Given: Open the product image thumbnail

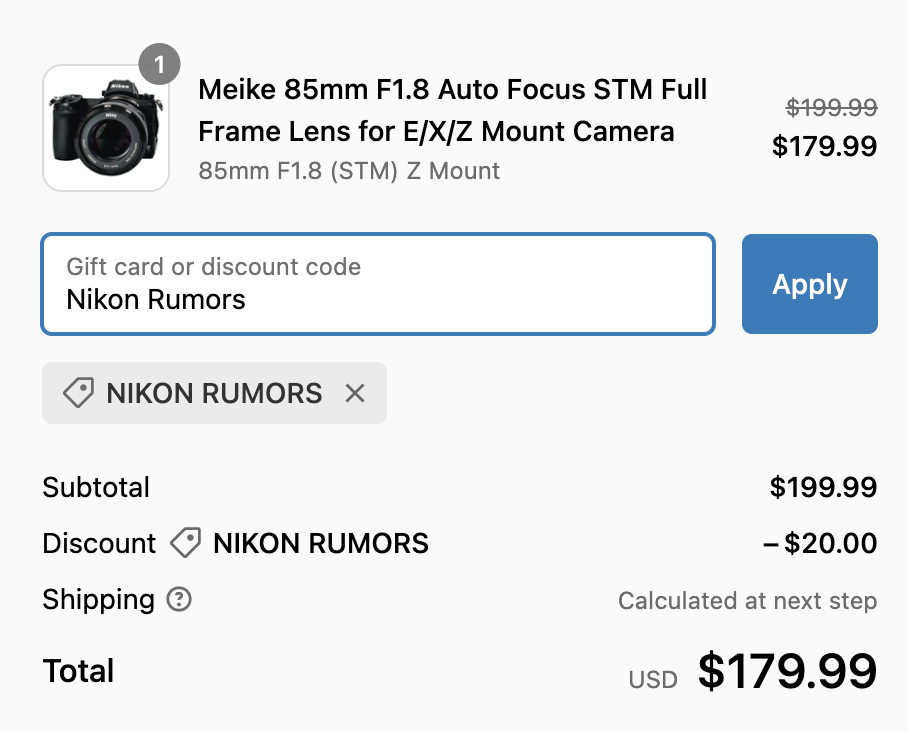Looking at the screenshot, I should click(x=106, y=127).
